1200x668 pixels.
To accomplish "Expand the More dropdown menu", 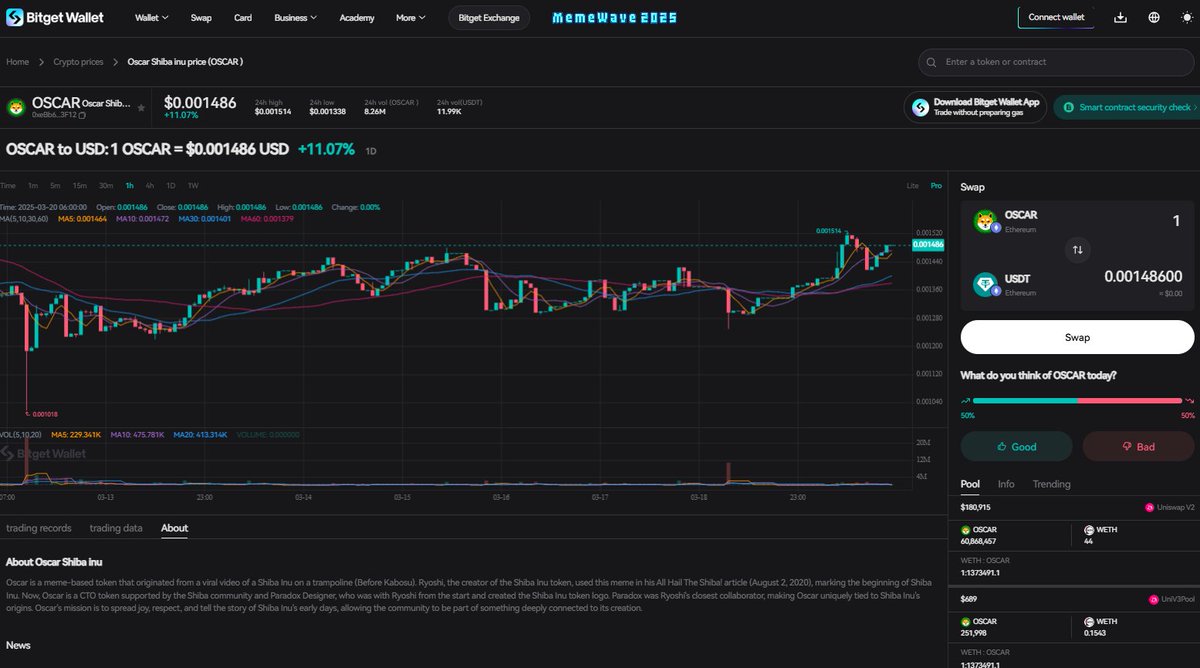I will pos(410,18).
